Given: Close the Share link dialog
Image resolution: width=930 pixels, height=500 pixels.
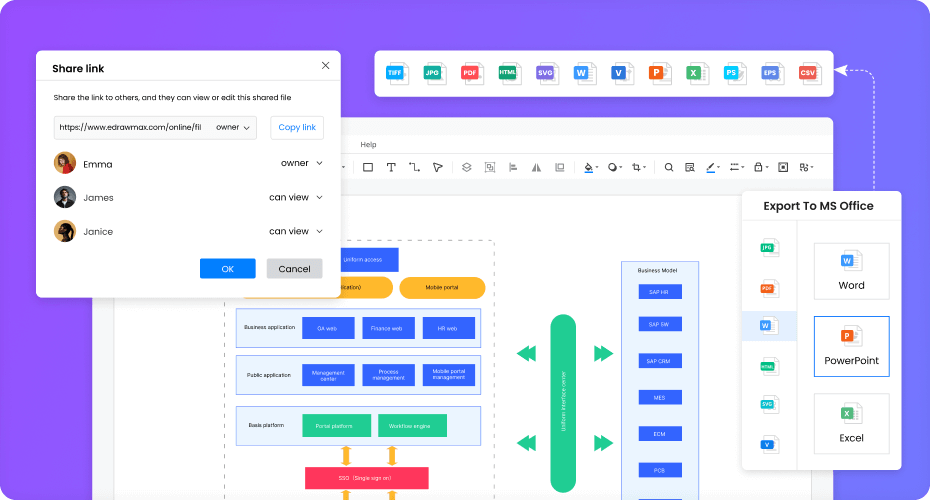Looking at the screenshot, I should 326,65.
